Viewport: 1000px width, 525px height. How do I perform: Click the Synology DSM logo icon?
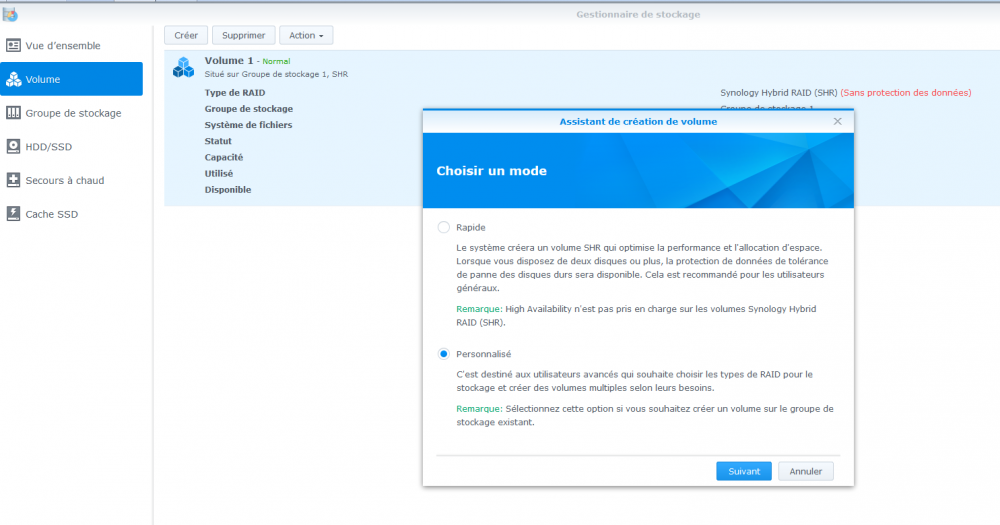(x=10, y=14)
